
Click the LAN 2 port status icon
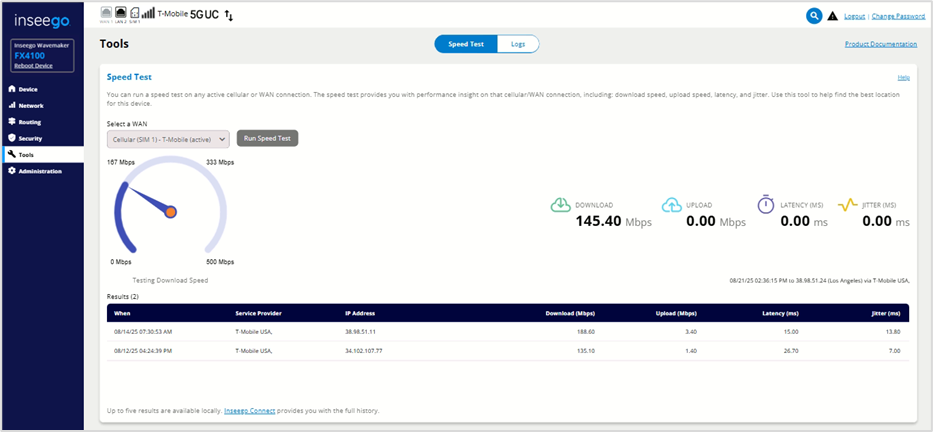pyautogui.click(x=119, y=14)
